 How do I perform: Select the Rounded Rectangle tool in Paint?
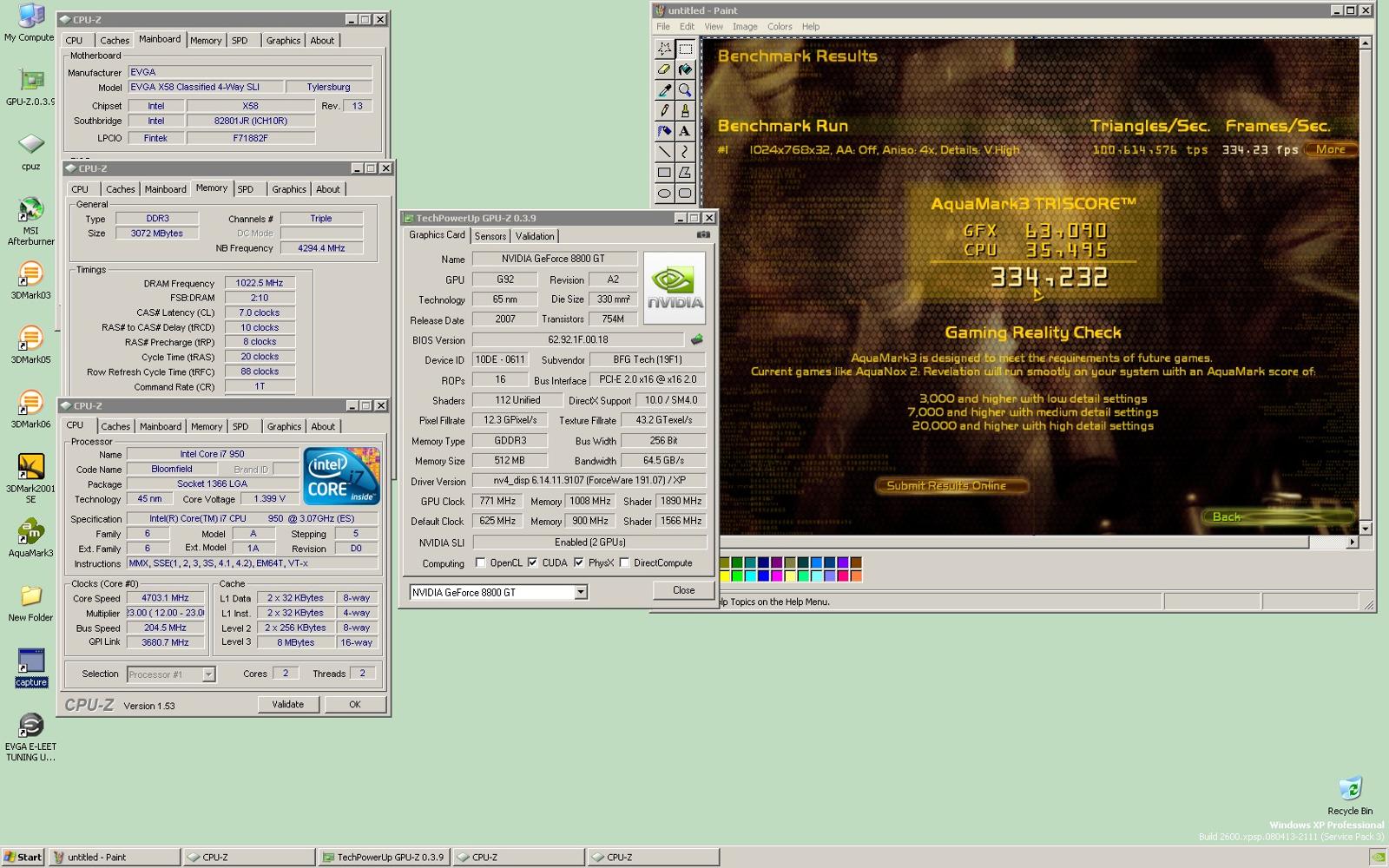685,194
